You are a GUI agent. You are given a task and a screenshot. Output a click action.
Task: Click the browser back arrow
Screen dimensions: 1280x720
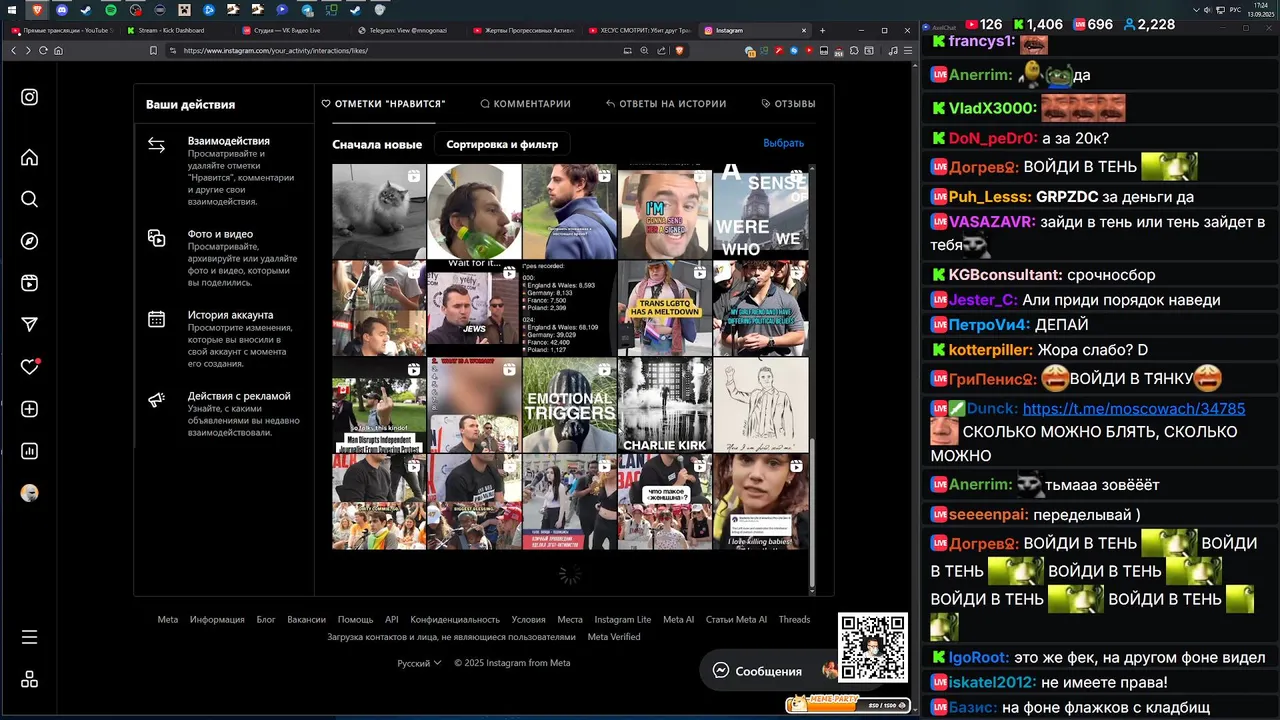(x=13, y=50)
